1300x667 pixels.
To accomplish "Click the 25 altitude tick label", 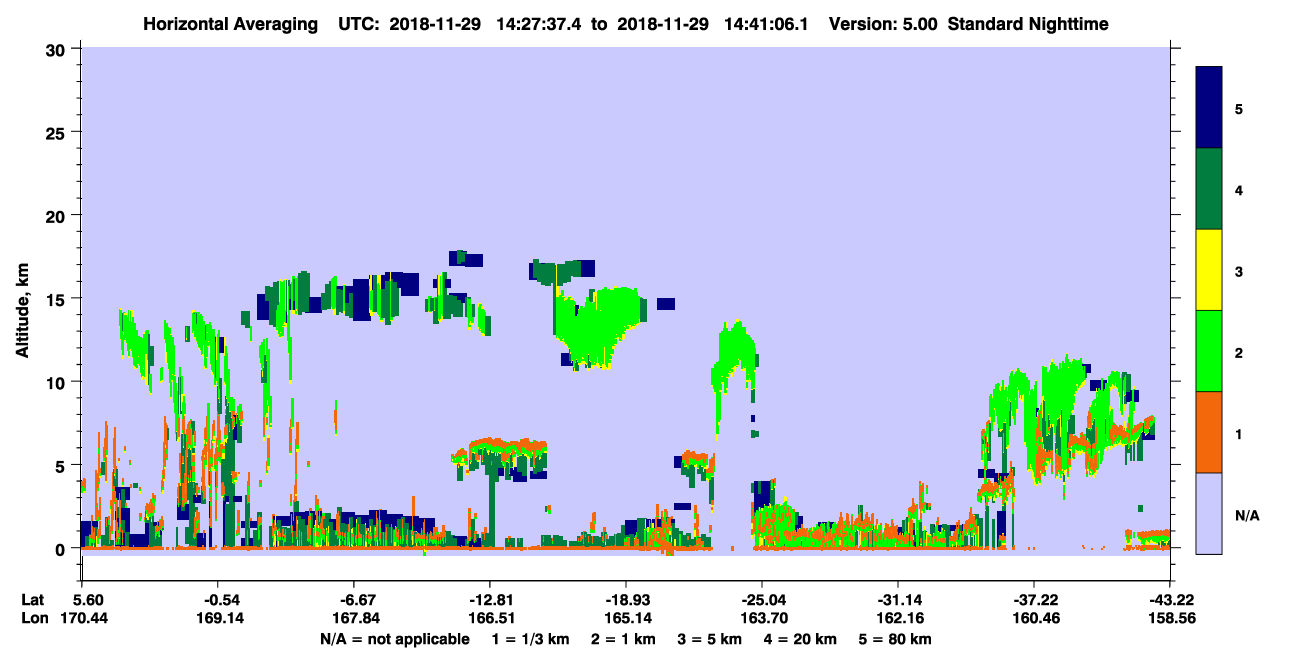I will (x=58, y=132).
